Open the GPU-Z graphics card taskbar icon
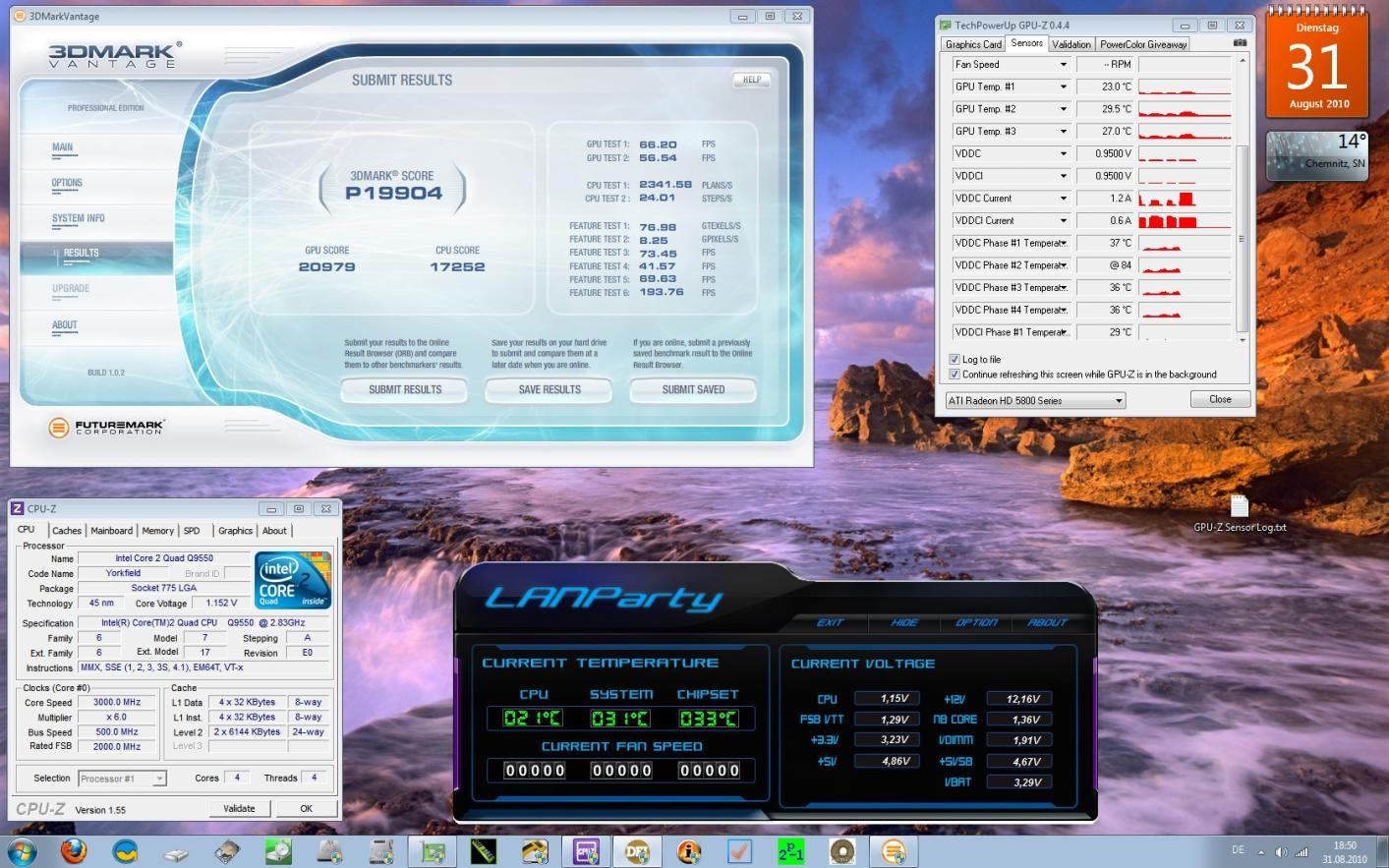 click(x=433, y=851)
